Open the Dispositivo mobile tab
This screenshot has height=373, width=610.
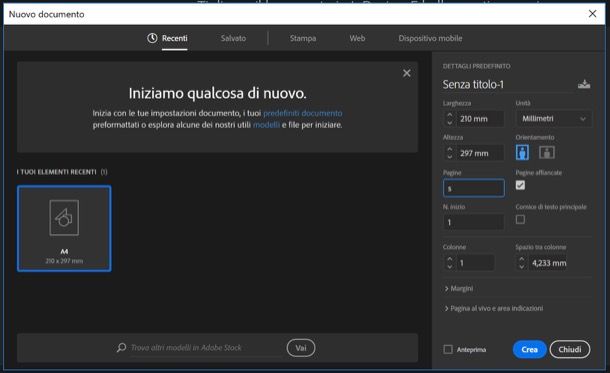tap(430, 38)
